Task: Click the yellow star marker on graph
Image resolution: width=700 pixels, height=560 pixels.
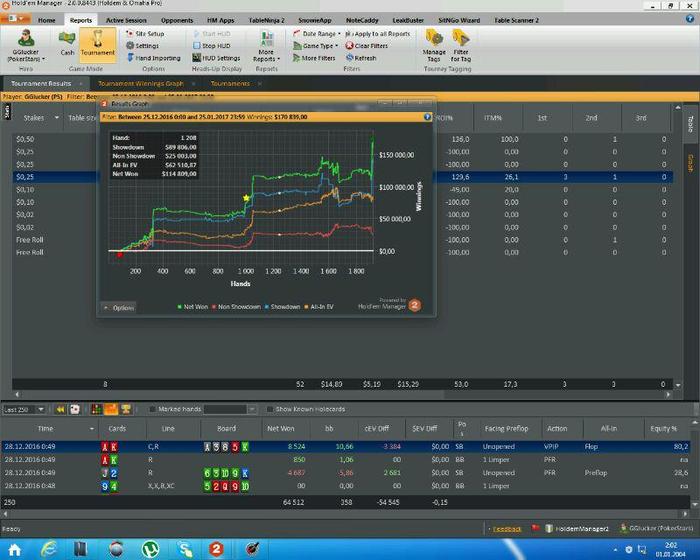Action: [246, 198]
